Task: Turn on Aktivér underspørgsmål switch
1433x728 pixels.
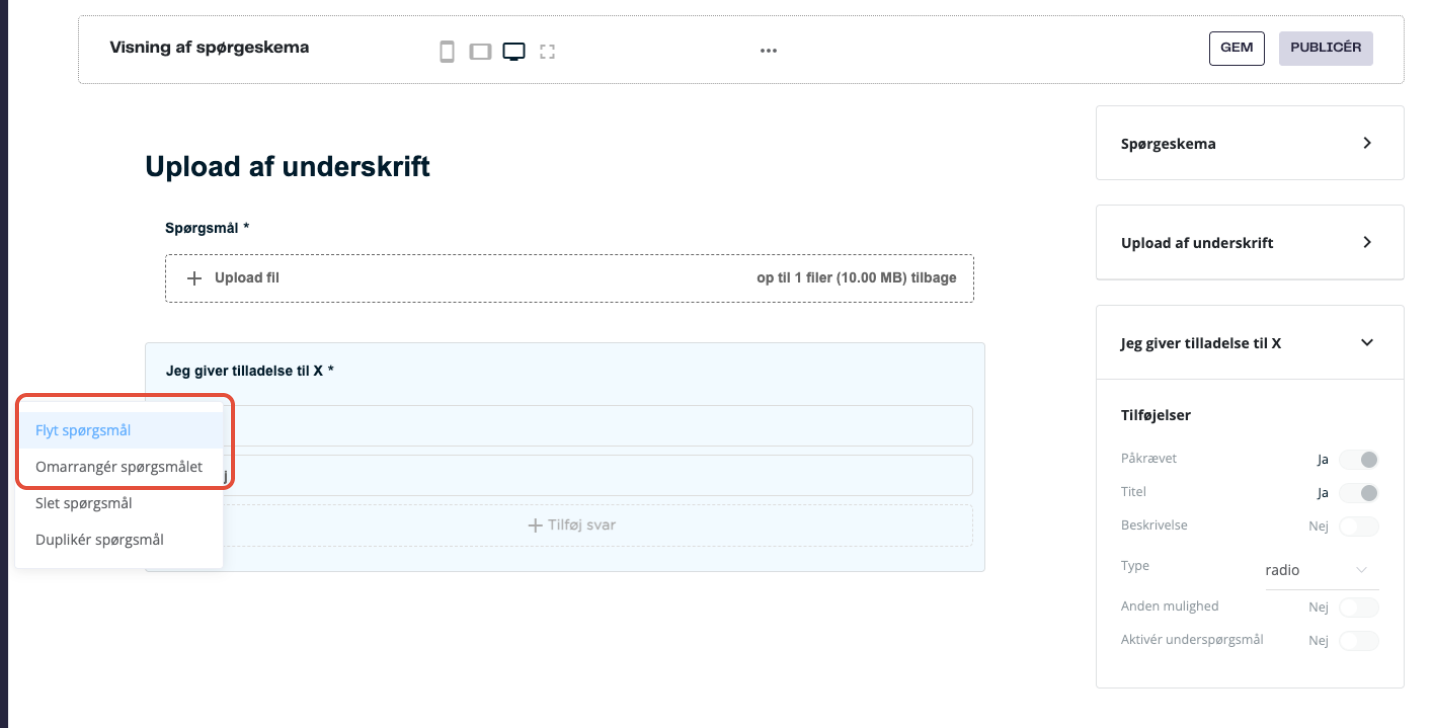Action: point(1359,641)
